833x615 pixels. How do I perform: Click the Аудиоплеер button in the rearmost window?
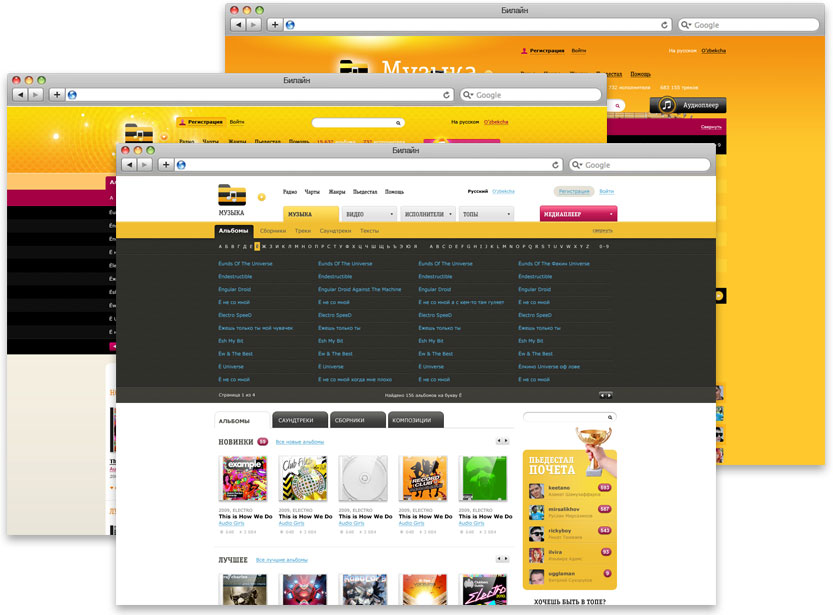click(688, 105)
